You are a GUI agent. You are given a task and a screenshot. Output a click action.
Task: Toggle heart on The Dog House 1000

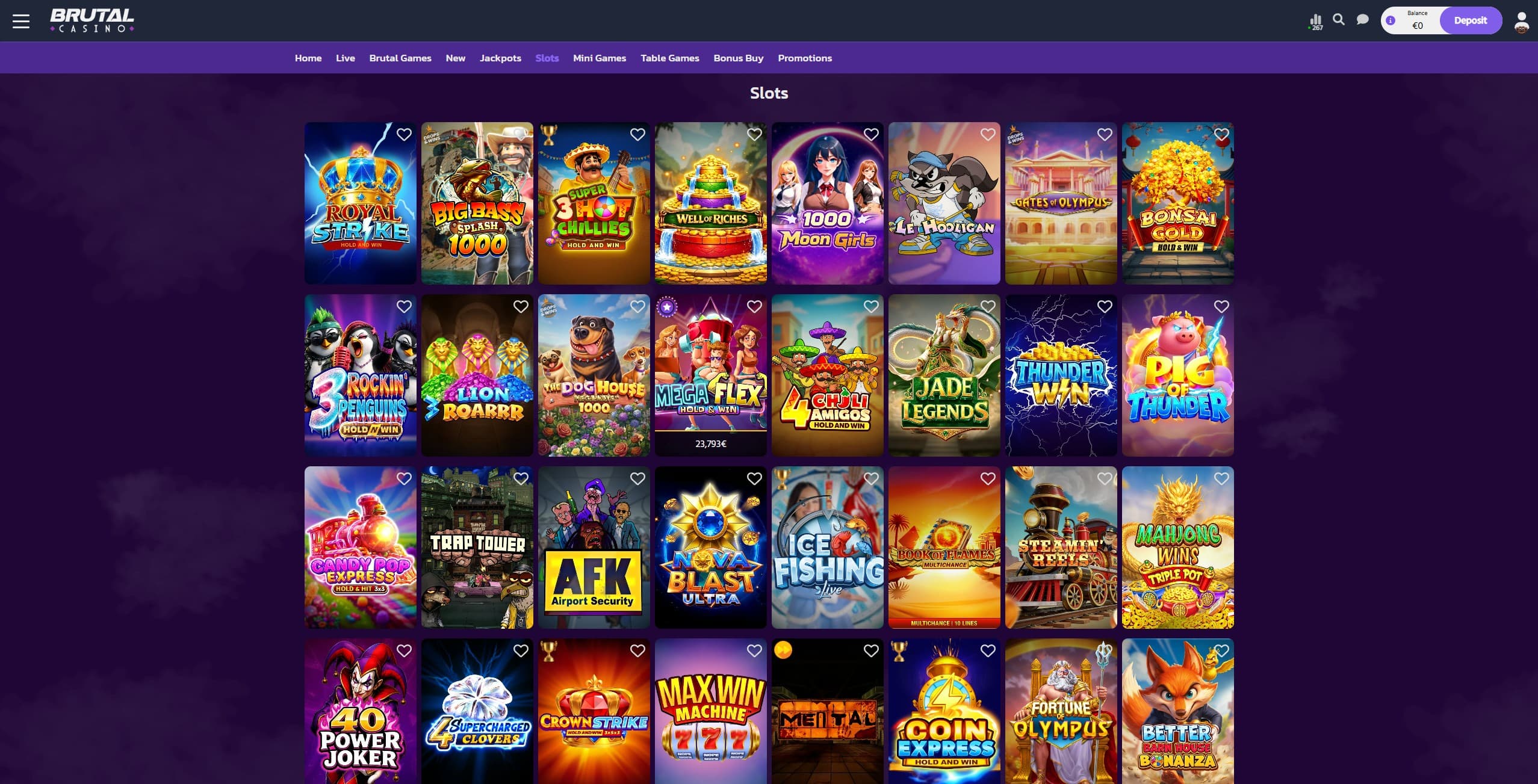pyautogui.click(x=637, y=307)
